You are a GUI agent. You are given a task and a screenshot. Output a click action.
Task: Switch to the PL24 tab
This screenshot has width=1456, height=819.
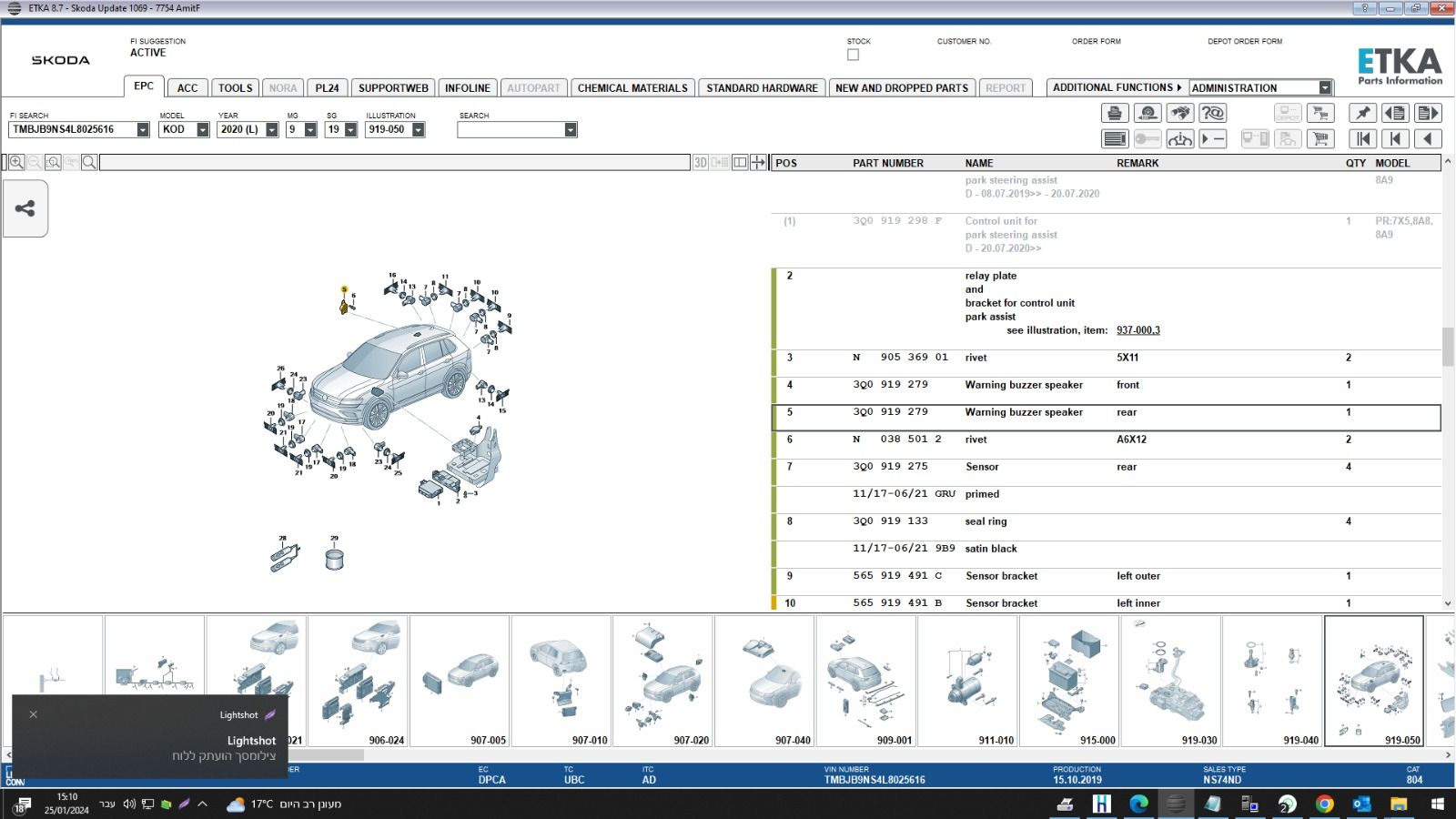(x=327, y=87)
